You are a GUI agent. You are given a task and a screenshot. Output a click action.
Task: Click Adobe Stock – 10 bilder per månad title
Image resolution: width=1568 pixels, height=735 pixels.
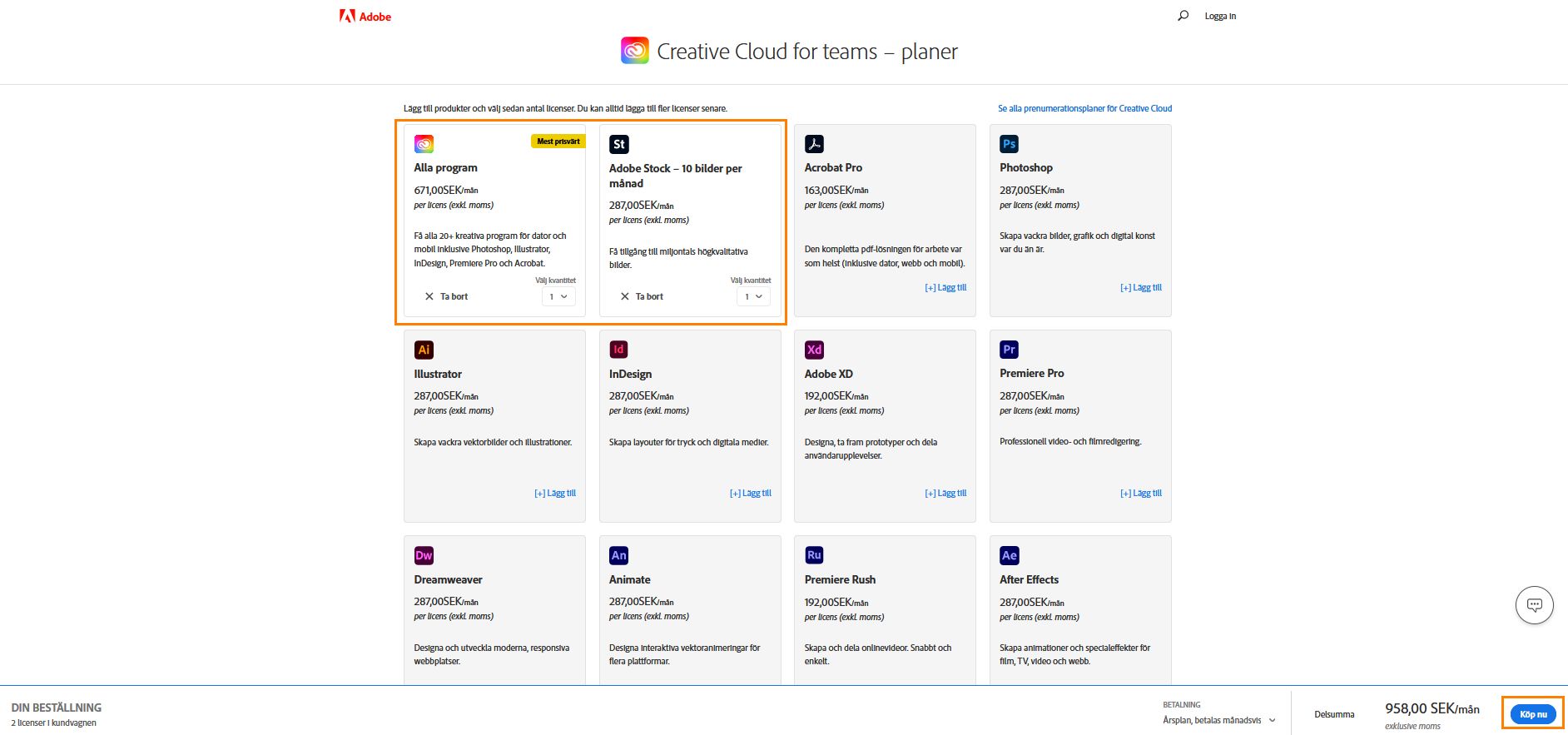pyautogui.click(x=676, y=176)
